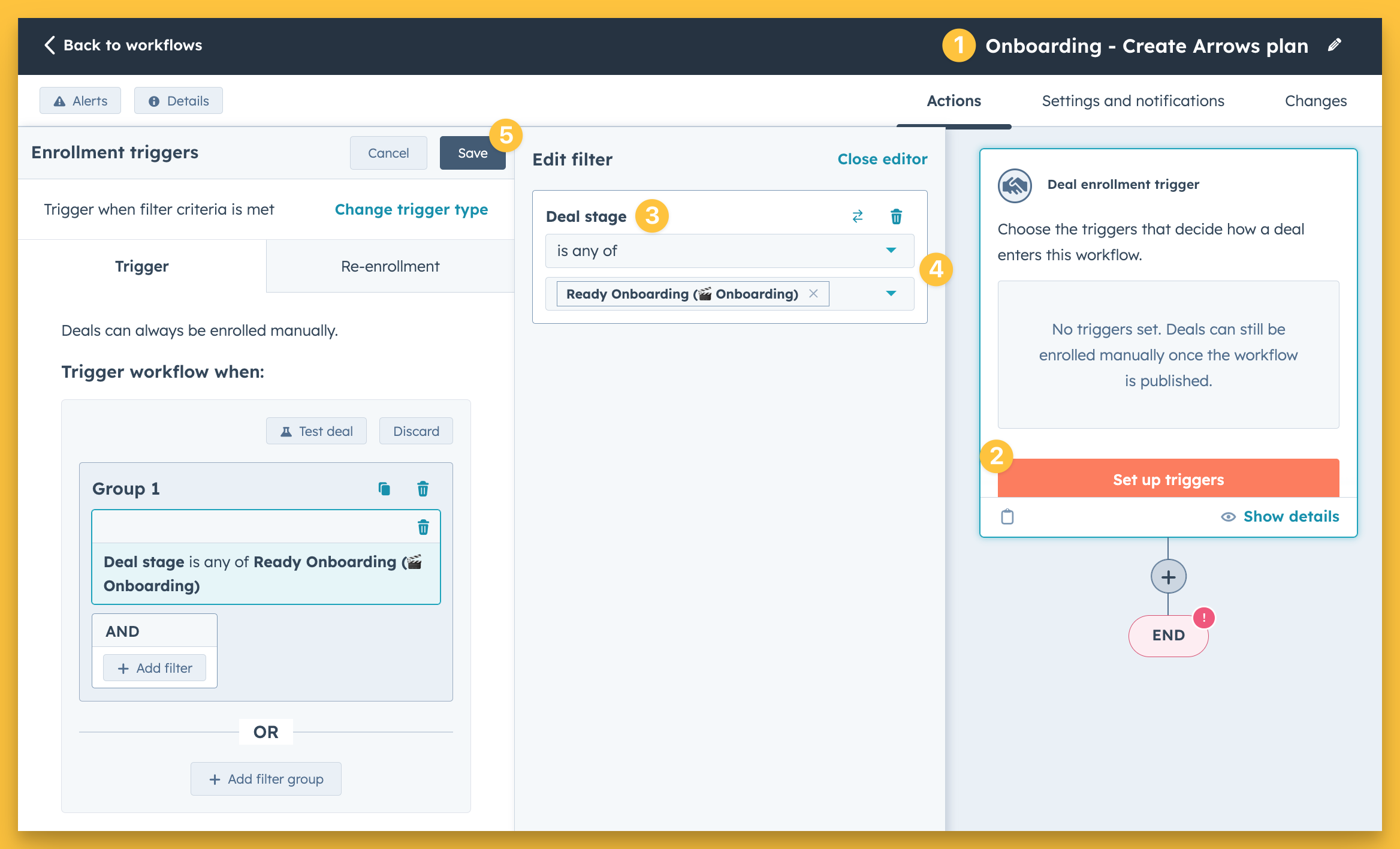Image resolution: width=1400 pixels, height=849 pixels.
Task: Open the deal enrollment handshake icon
Action: (1015, 185)
